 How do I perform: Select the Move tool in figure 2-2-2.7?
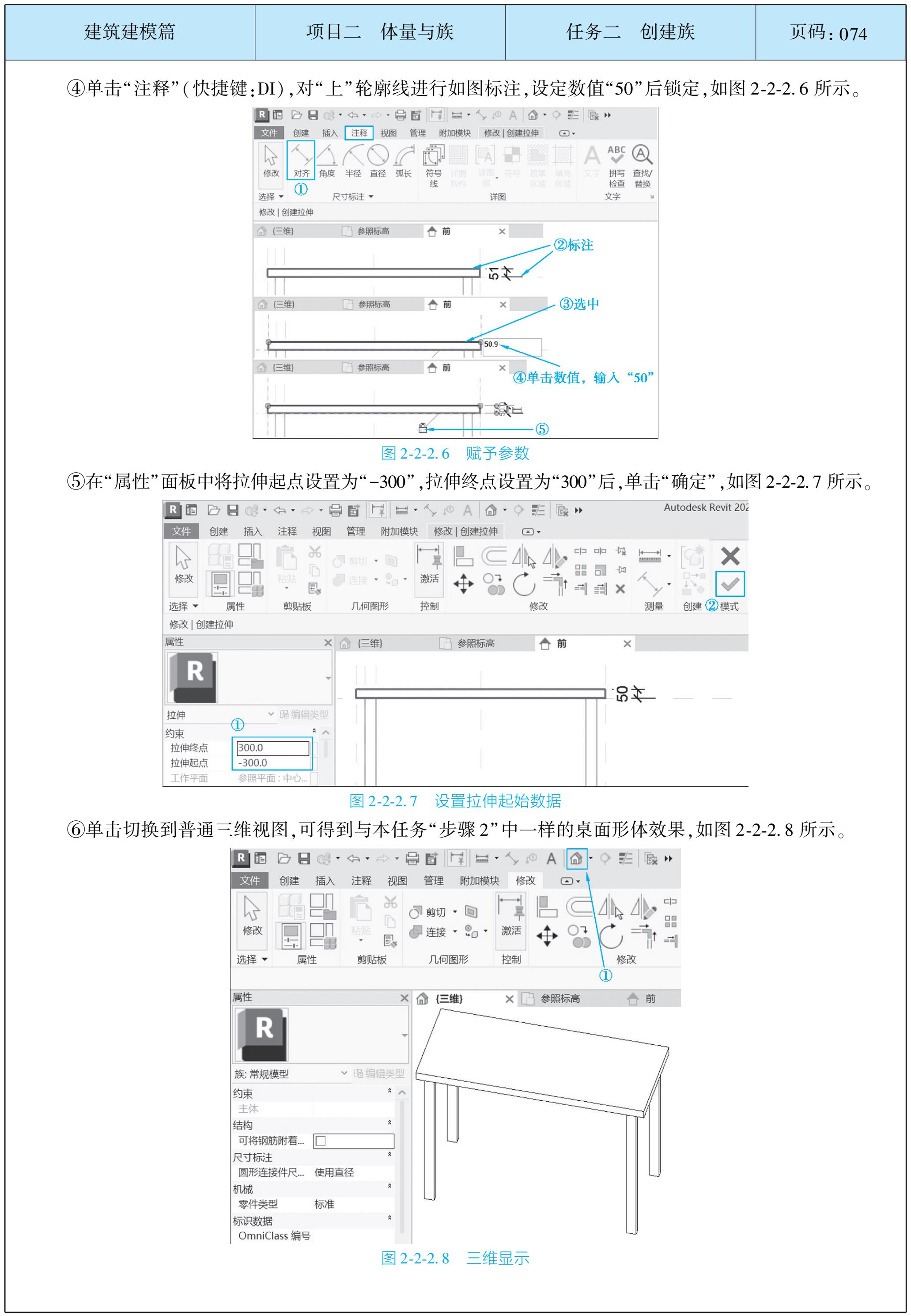[x=463, y=584]
